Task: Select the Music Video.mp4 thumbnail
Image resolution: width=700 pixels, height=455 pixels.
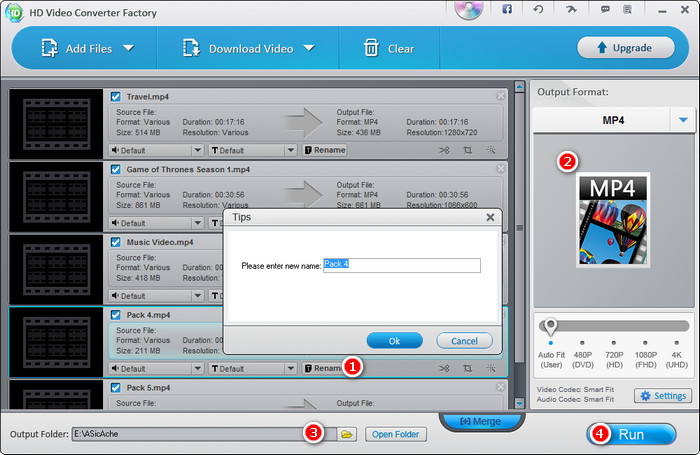Action: [56, 269]
